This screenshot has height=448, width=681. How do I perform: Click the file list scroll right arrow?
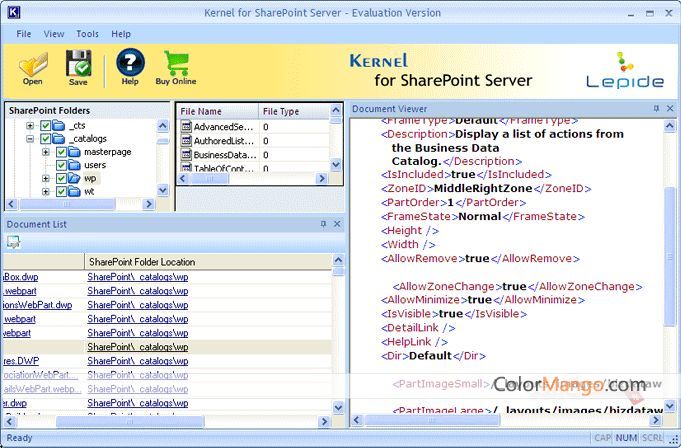pyautogui.click(x=321, y=178)
